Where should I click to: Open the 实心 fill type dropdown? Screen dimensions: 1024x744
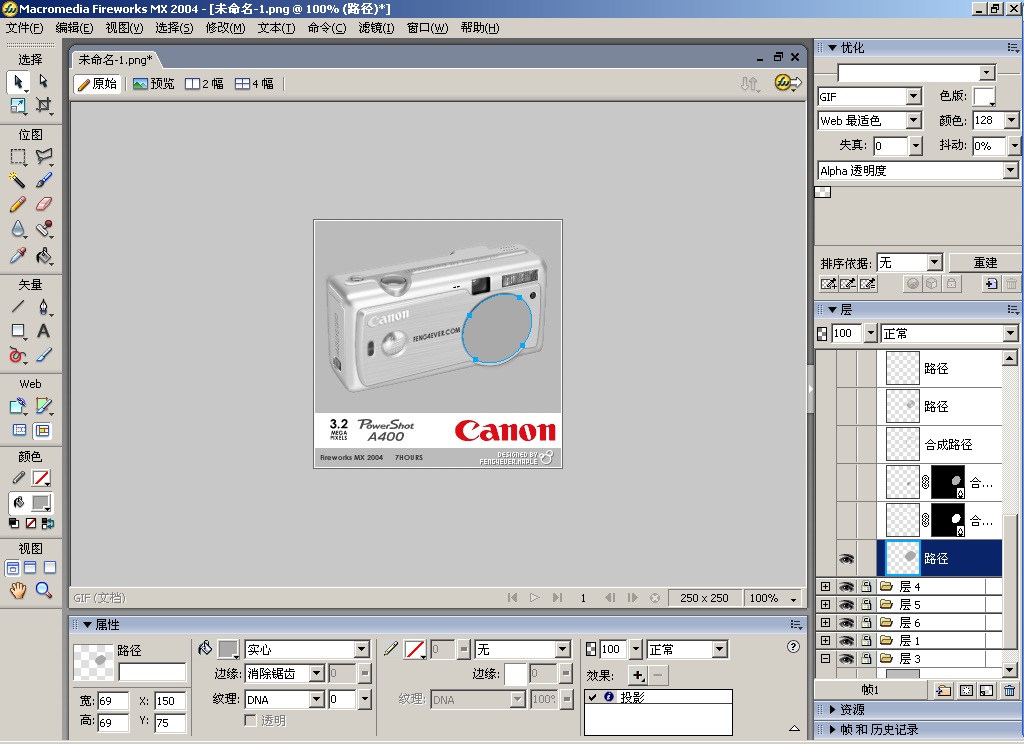tap(362, 649)
